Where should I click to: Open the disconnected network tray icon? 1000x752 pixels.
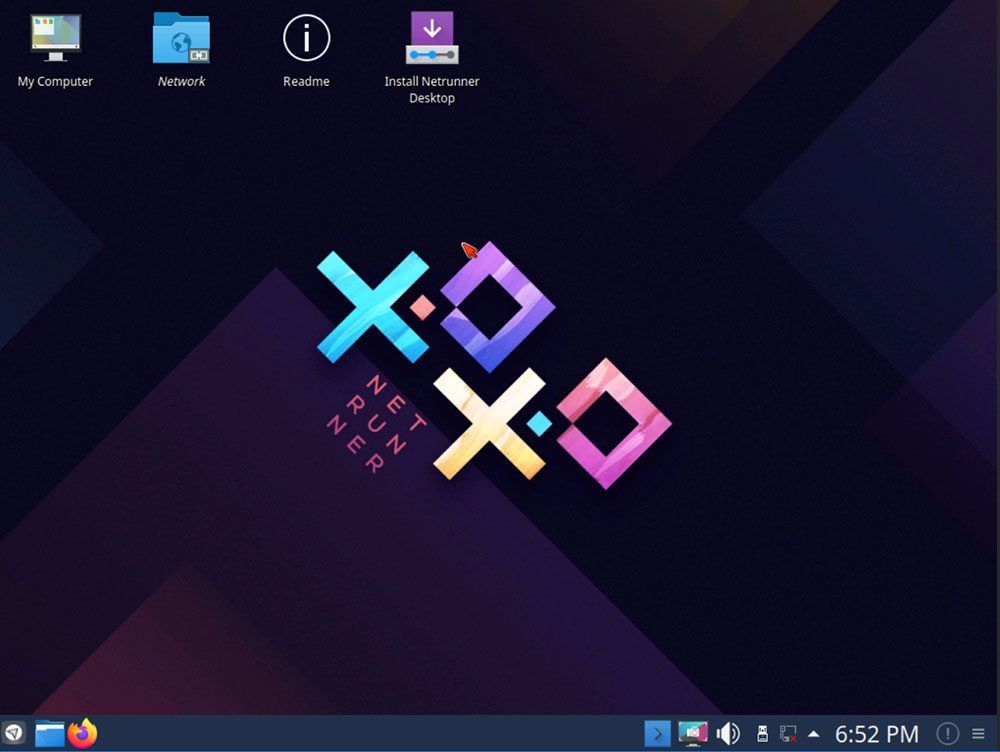[x=788, y=734]
